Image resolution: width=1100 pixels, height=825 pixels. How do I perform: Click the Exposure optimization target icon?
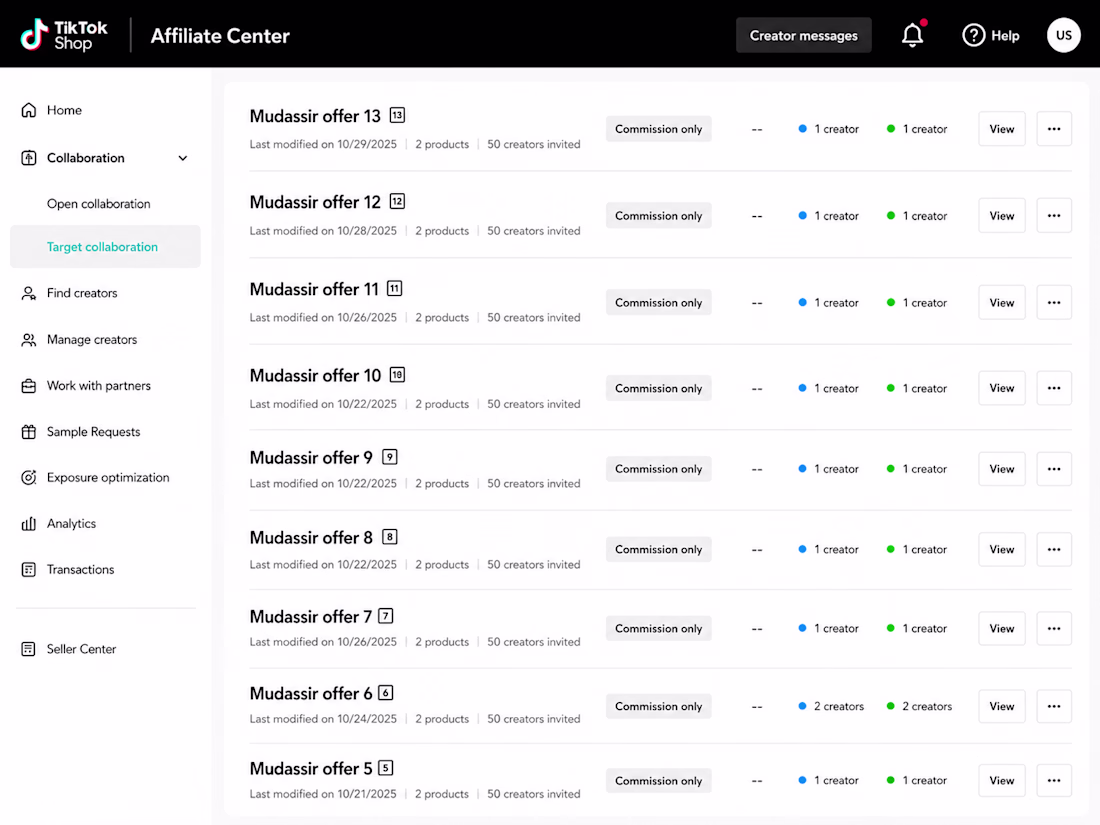coord(29,478)
